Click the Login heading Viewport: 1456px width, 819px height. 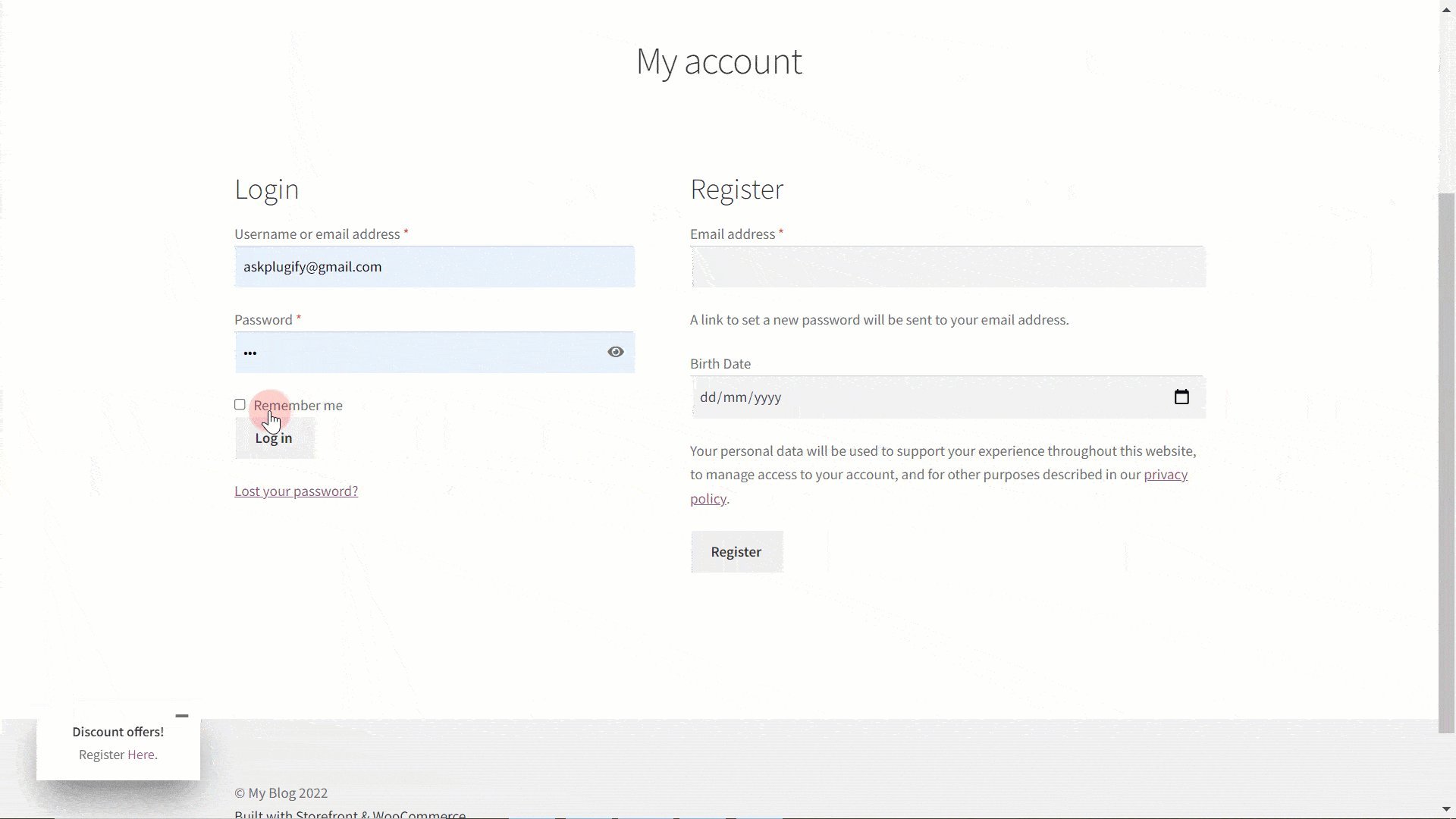click(x=267, y=190)
